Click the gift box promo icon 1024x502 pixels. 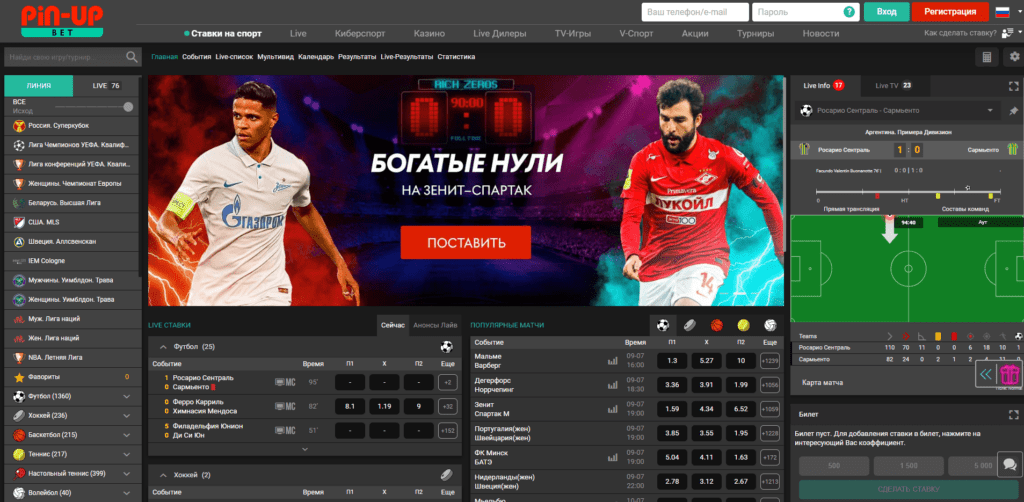1010,375
